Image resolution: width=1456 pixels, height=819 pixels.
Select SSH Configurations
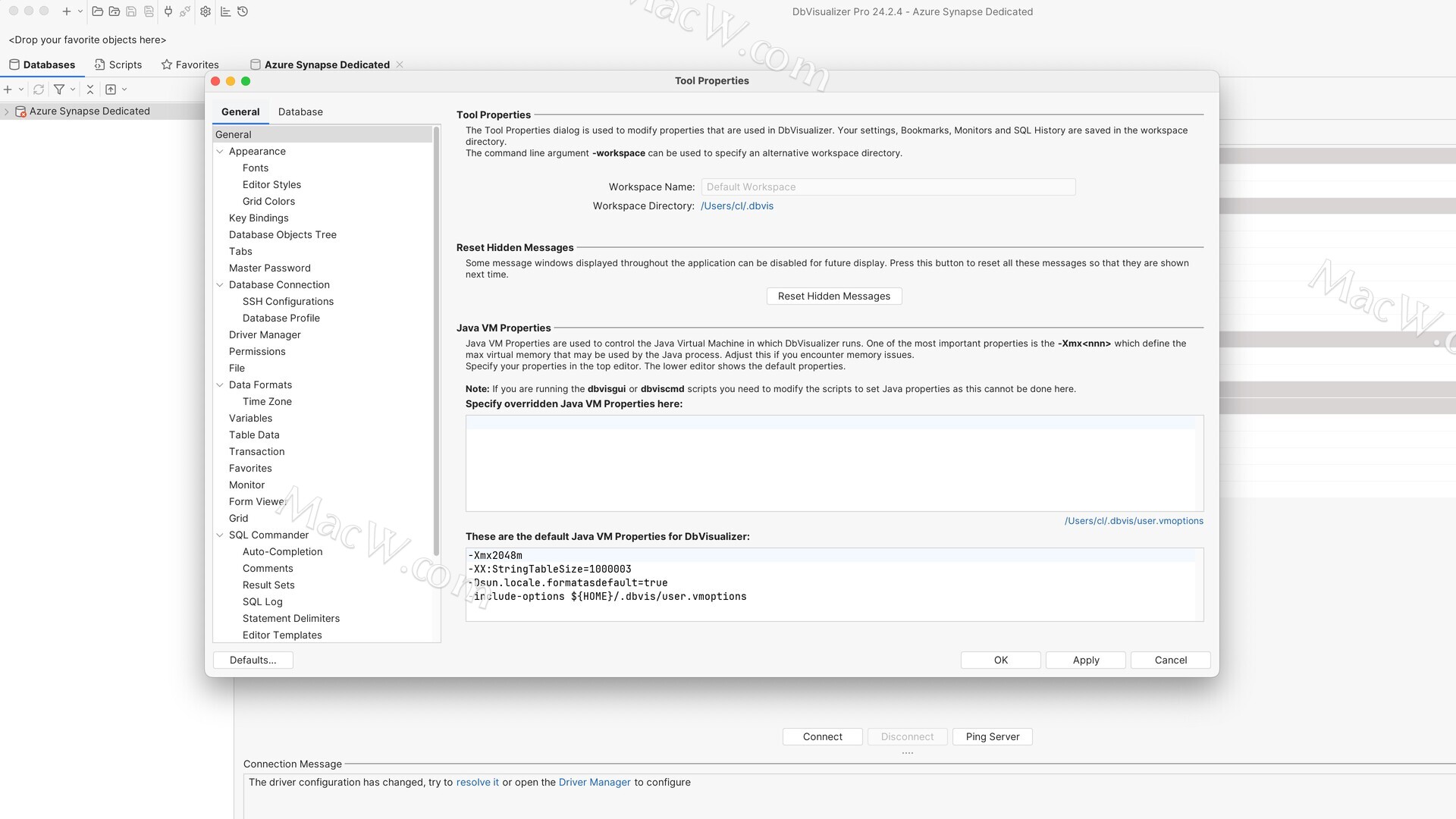point(288,302)
